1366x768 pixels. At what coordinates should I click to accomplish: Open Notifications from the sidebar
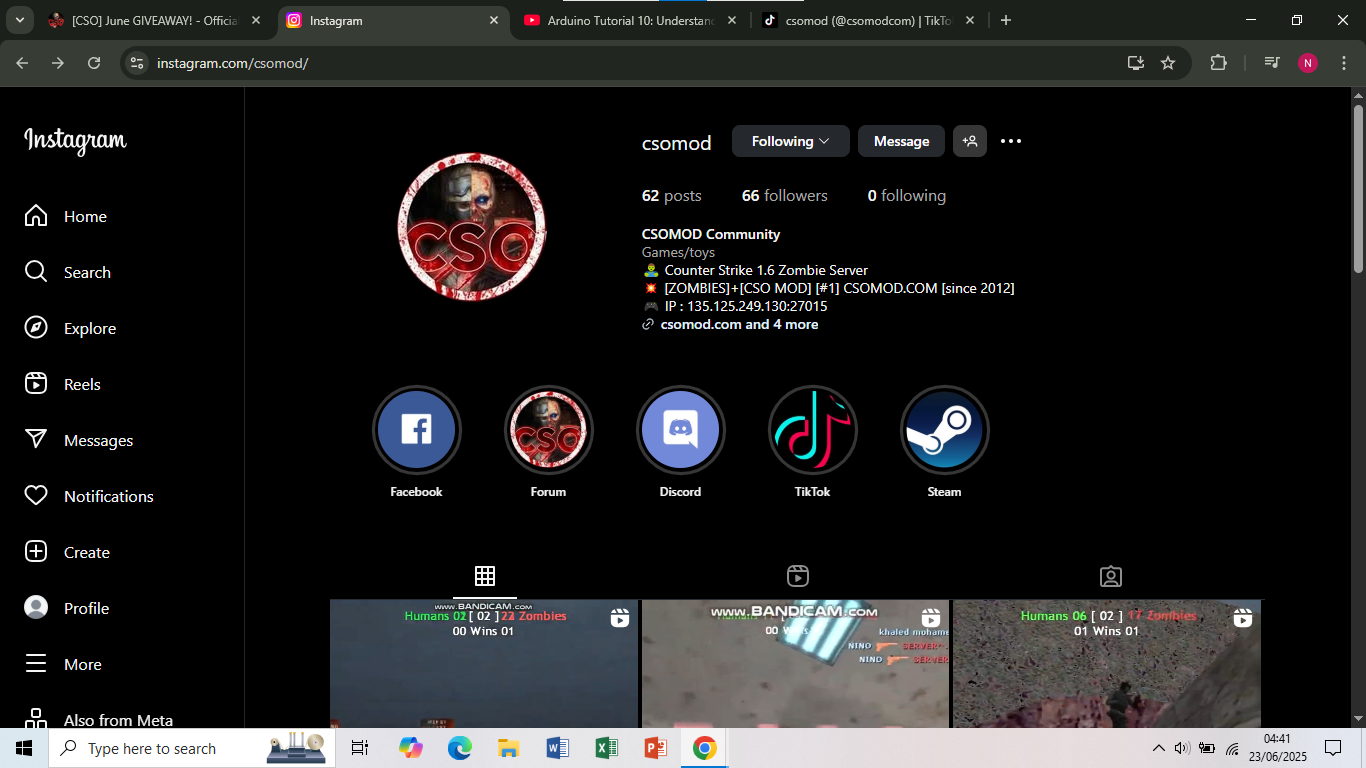pos(108,496)
